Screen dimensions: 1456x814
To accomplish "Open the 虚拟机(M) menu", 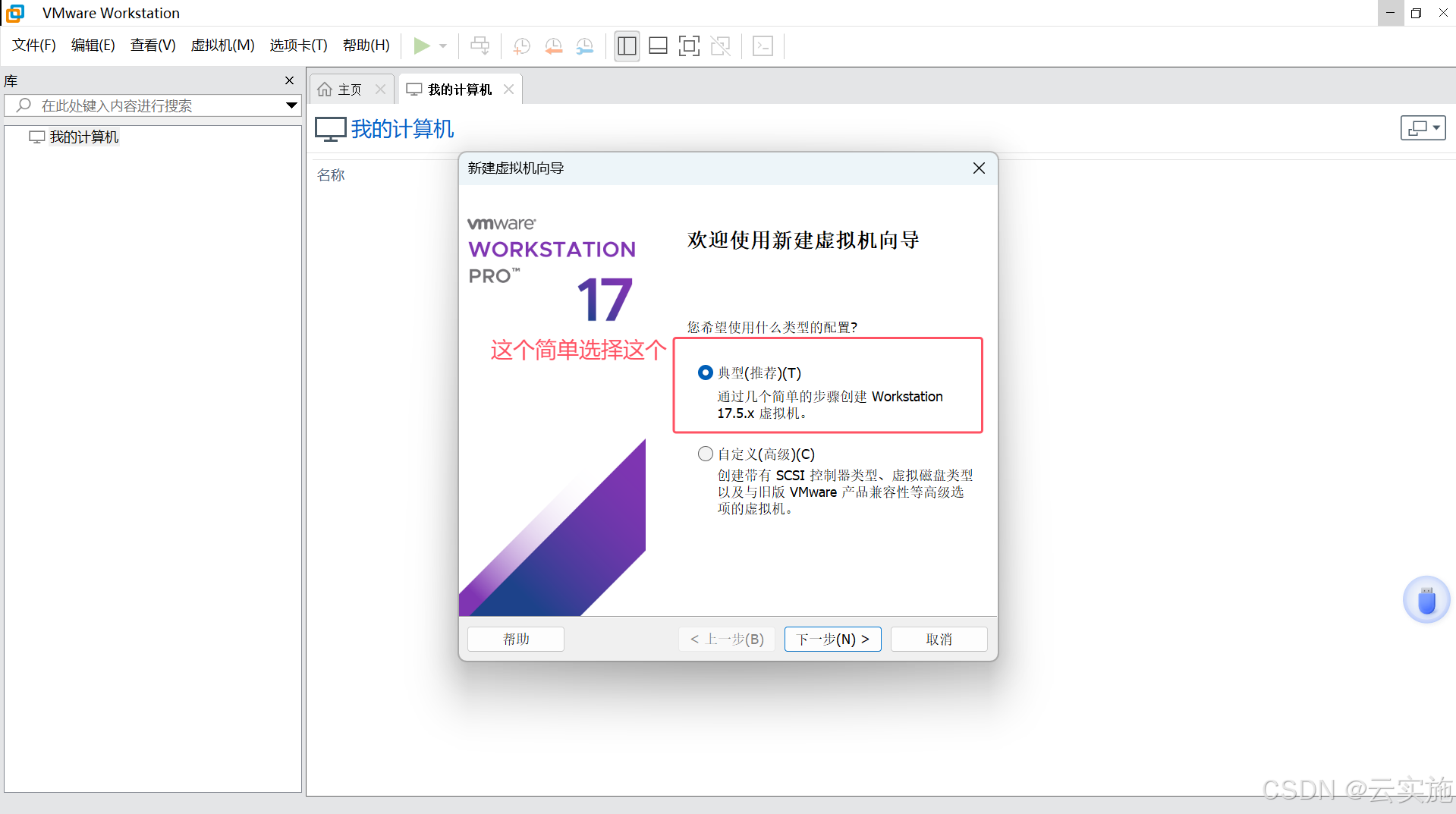I will pyautogui.click(x=222, y=46).
